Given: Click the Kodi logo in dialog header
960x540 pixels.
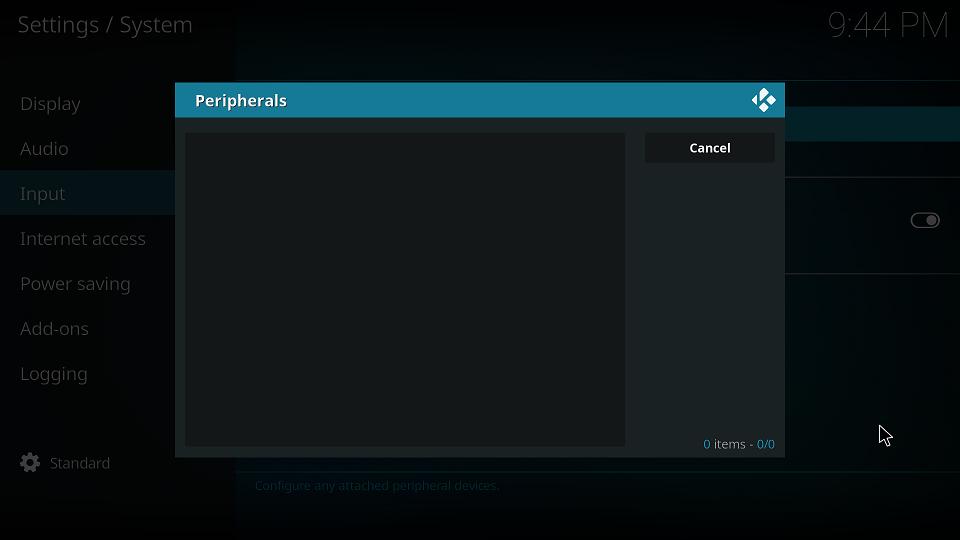Looking at the screenshot, I should [x=763, y=100].
